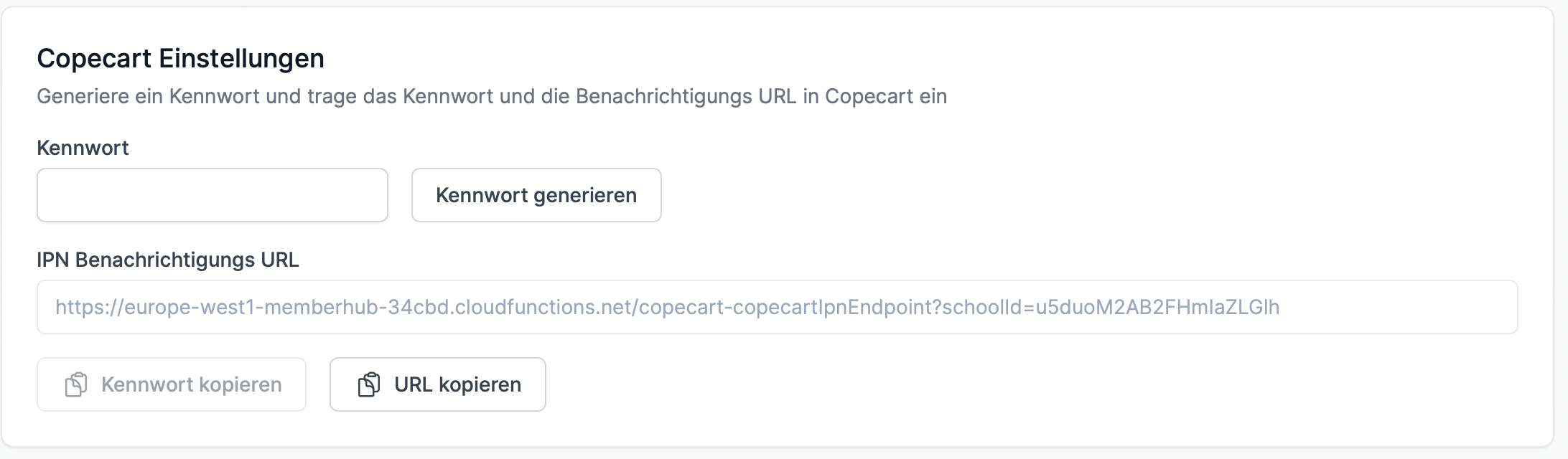Image resolution: width=1568 pixels, height=459 pixels.
Task: Click the clipboard icon beside Kennwort kopieren
Action: click(x=76, y=385)
